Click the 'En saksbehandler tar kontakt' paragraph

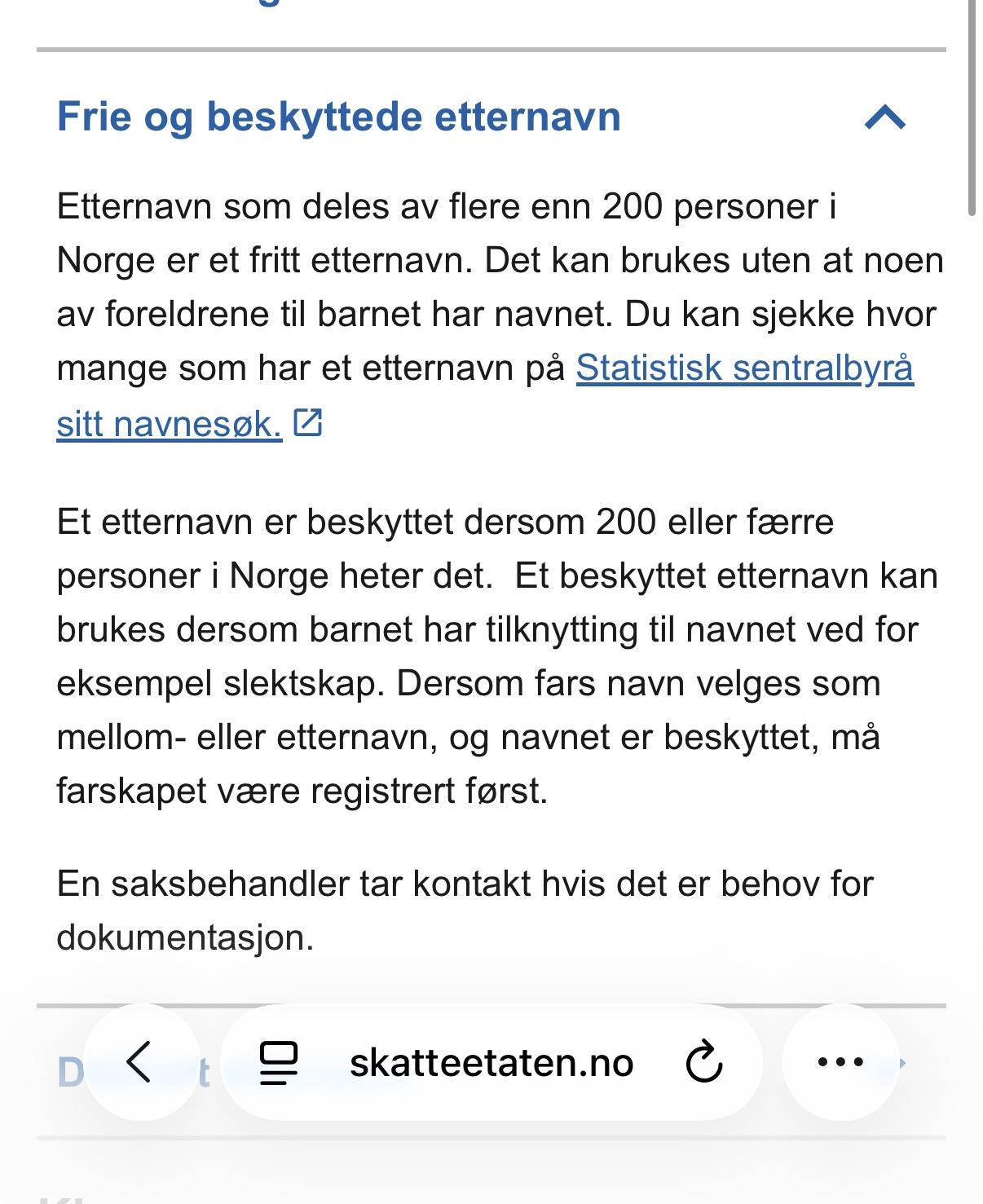(465, 884)
